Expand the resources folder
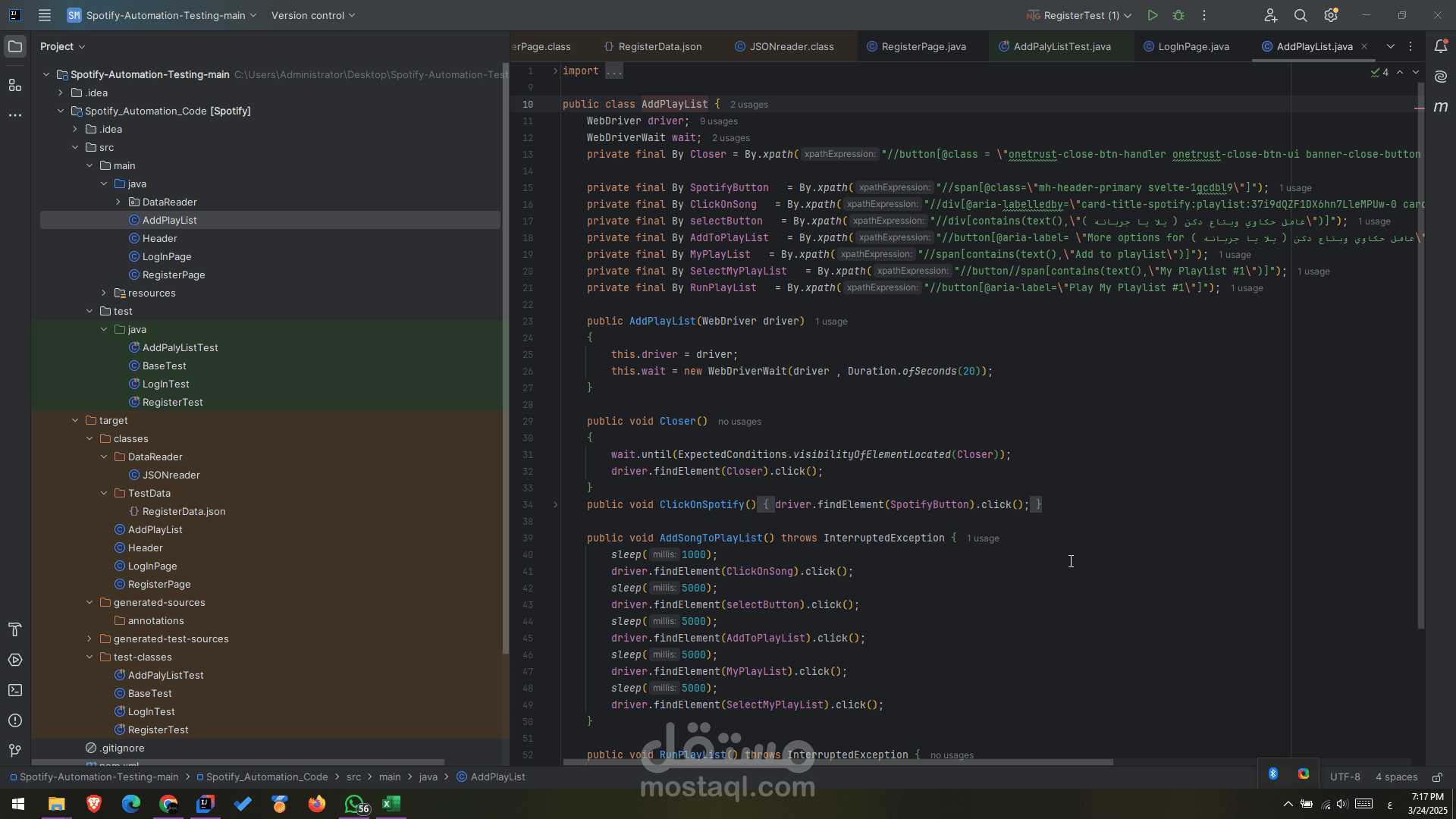 [x=104, y=293]
